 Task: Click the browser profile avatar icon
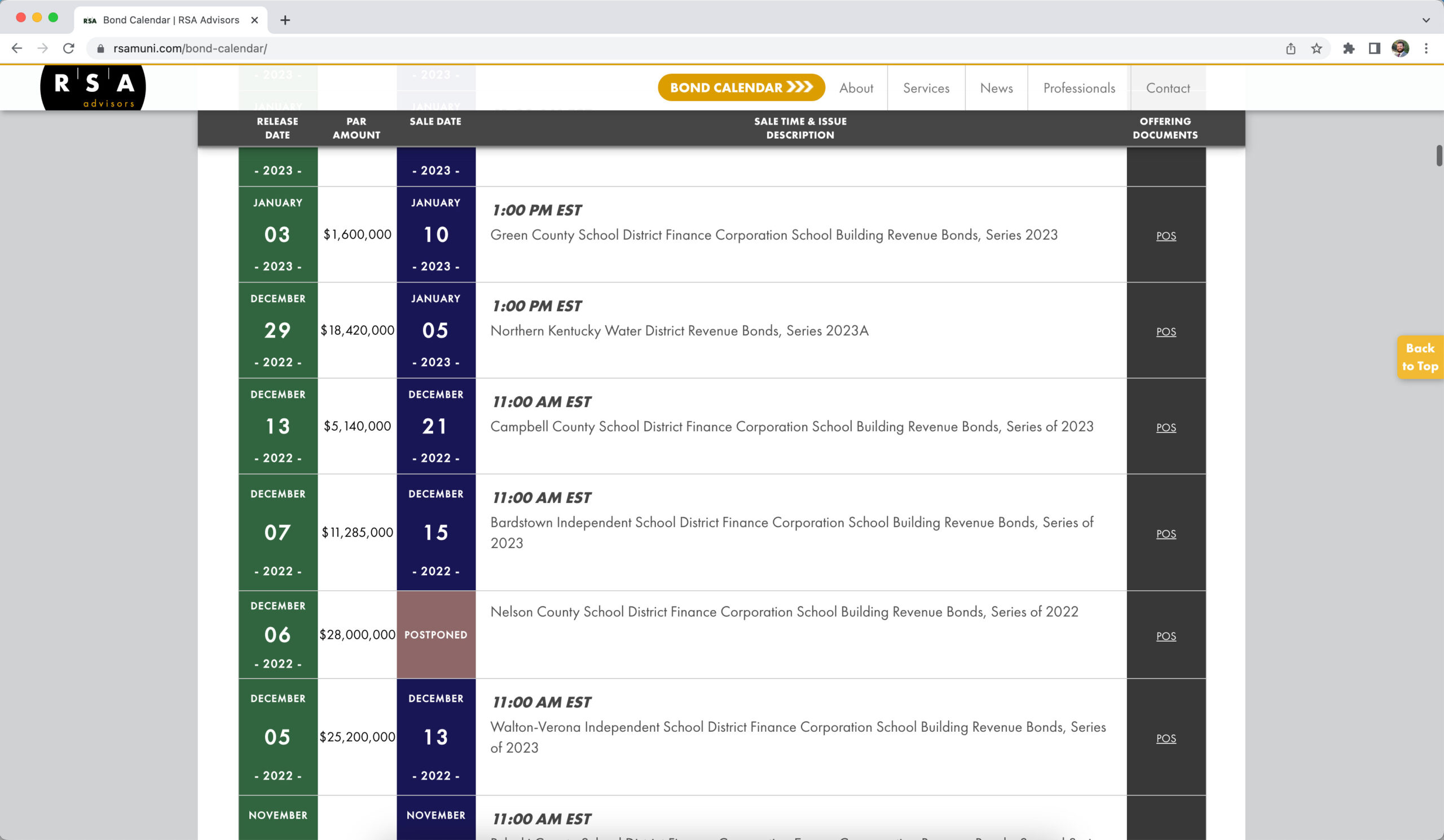[x=1401, y=48]
